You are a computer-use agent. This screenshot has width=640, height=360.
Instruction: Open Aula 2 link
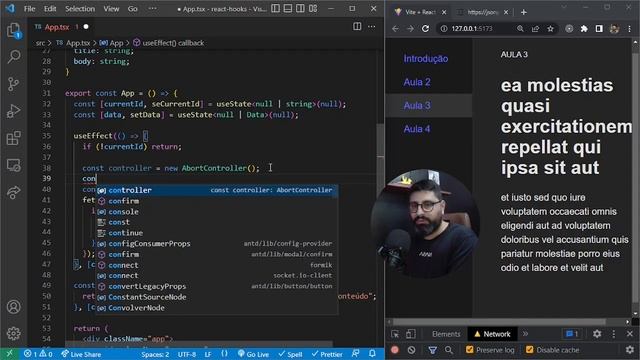coord(417,82)
